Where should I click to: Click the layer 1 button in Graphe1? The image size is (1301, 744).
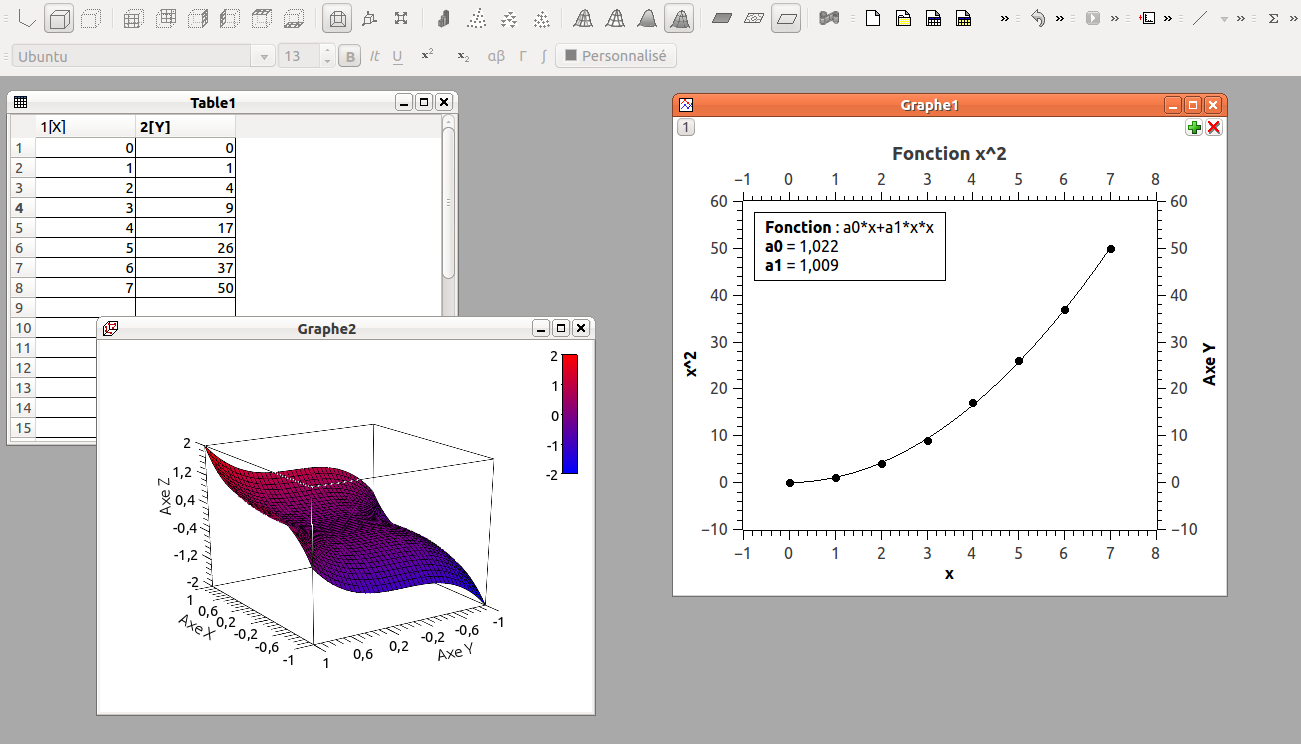pos(686,127)
